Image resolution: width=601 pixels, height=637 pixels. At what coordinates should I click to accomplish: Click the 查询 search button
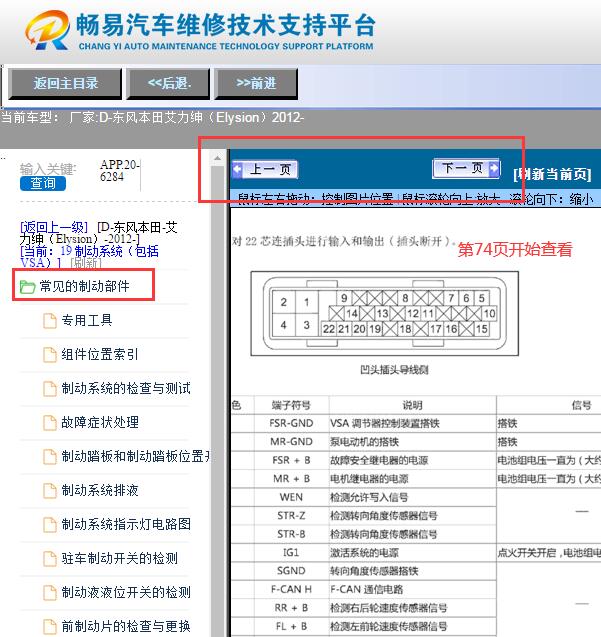click(x=43, y=183)
